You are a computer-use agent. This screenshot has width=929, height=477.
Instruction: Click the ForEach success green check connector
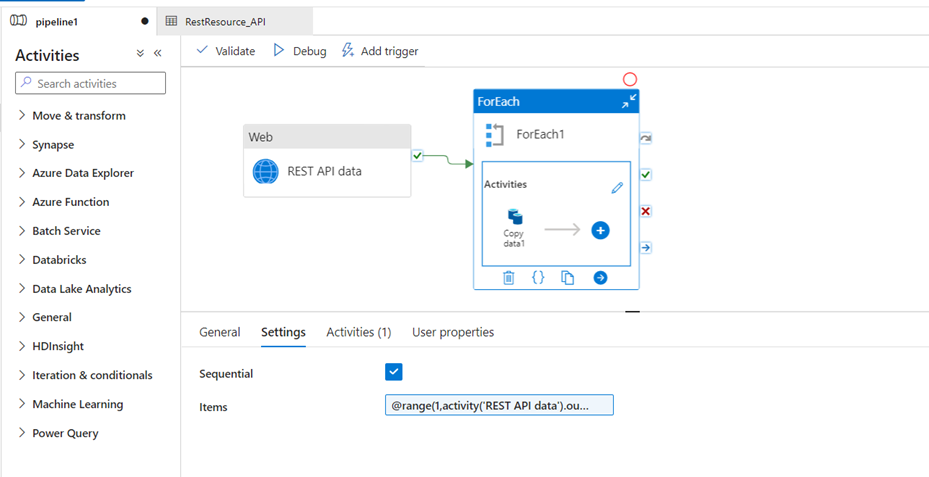pyautogui.click(x=646, y=175)
